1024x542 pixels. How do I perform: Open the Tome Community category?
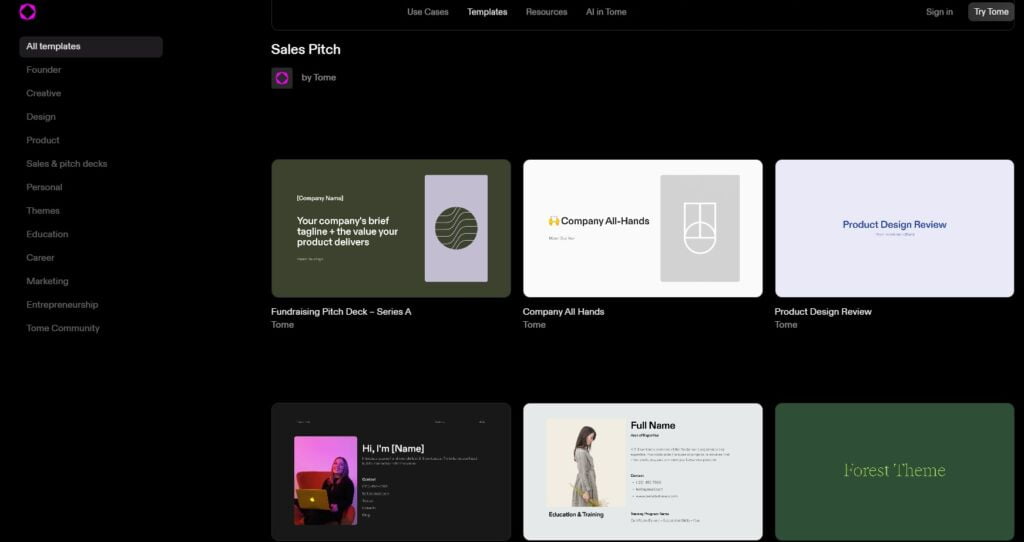pos(63,328)
